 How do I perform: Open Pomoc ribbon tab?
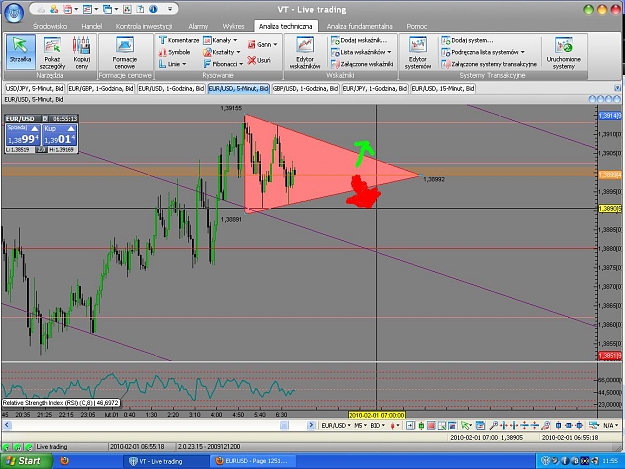tap(417, 26)
